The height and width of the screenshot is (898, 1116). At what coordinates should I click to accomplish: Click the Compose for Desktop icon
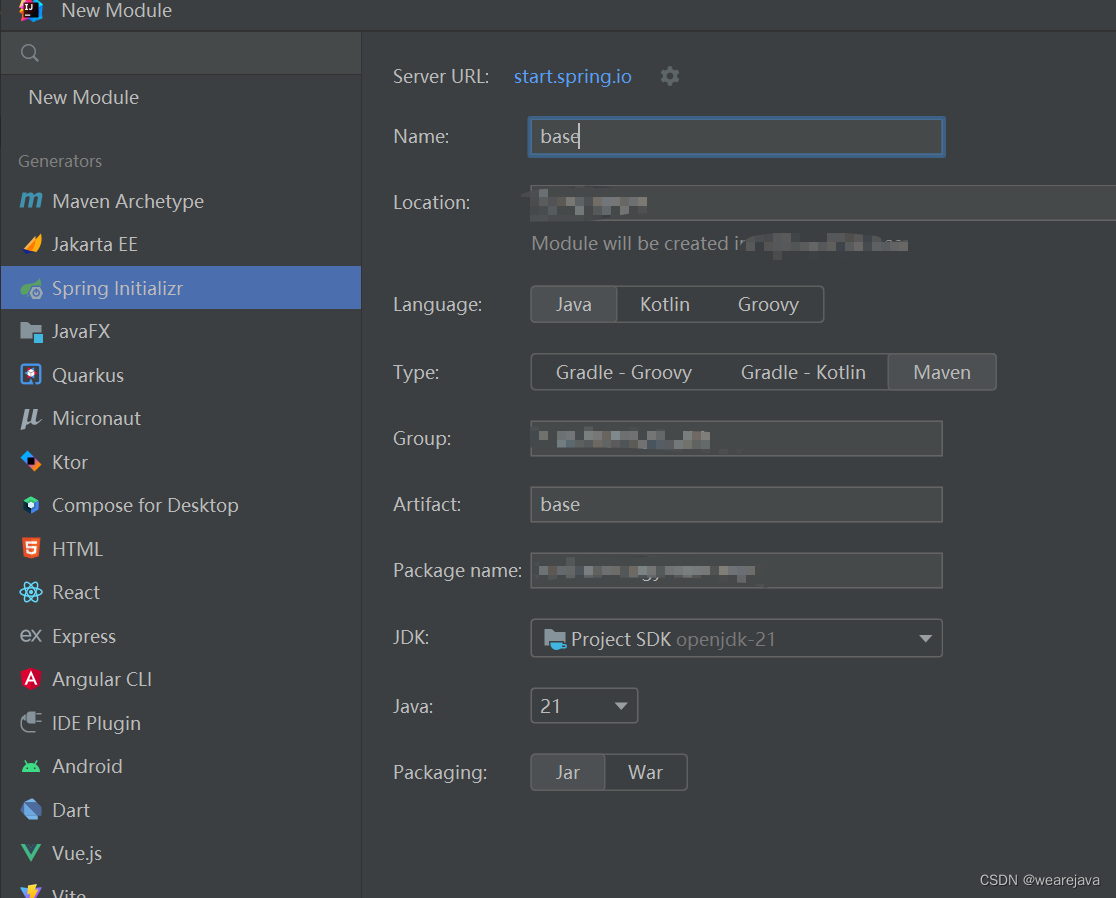31,505
